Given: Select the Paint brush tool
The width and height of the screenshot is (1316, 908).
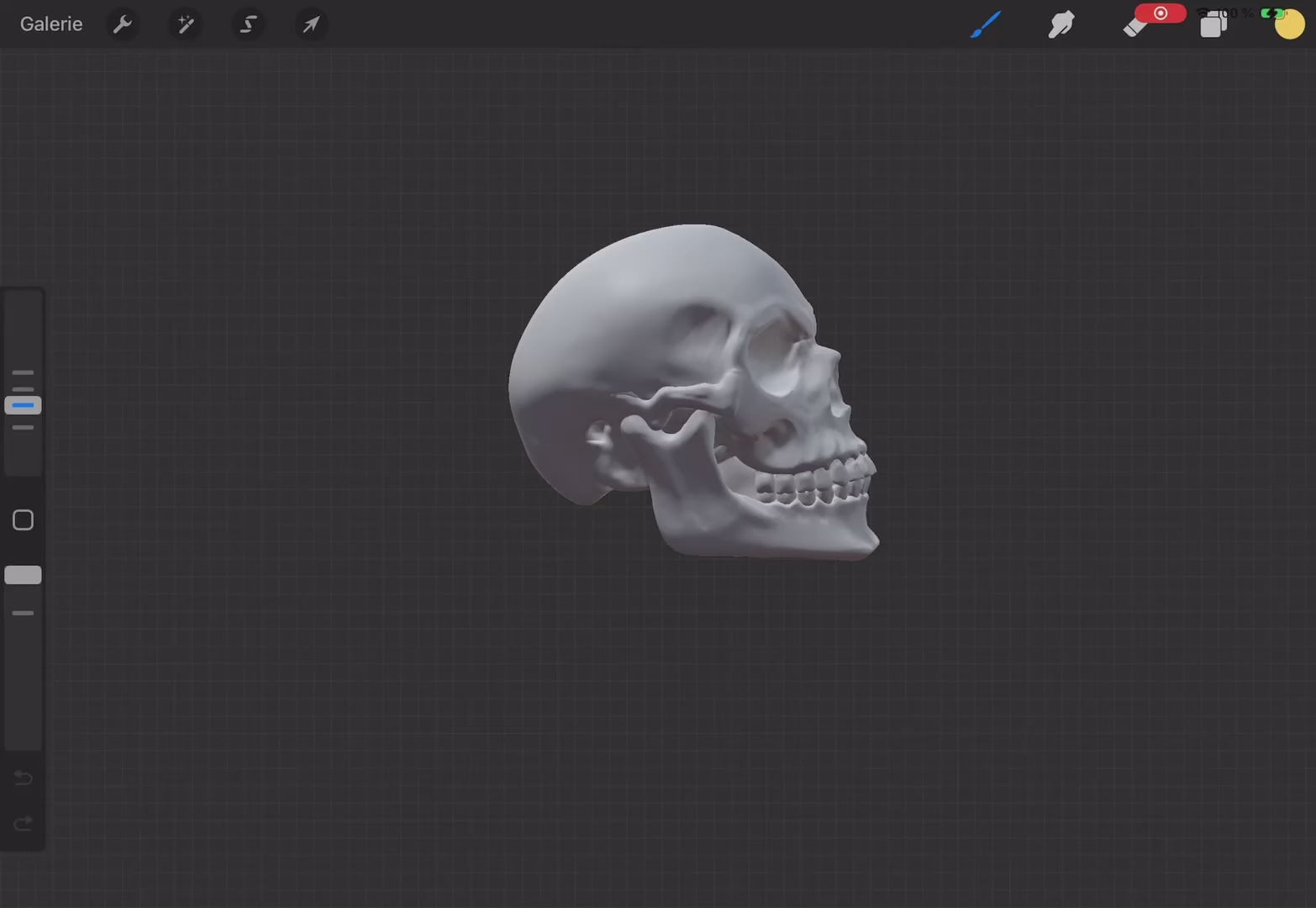Looking at the screenshot, I should point(986,24).
